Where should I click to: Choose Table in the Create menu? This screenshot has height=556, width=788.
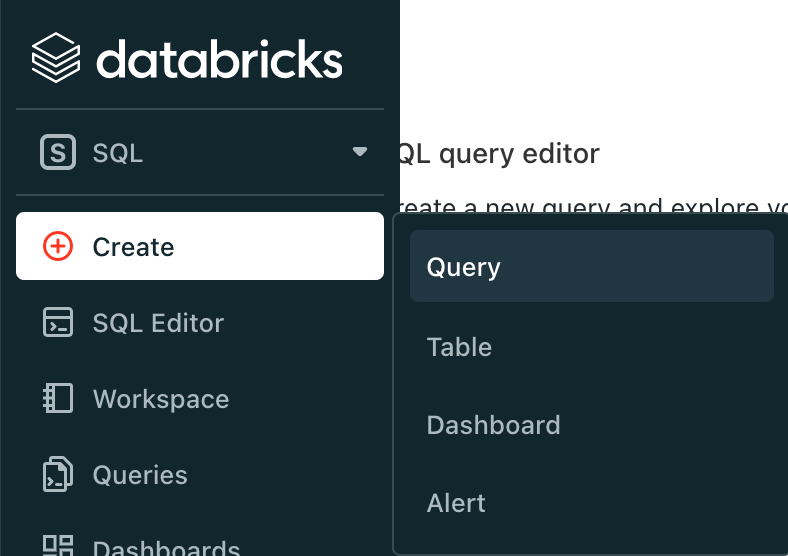[x=459, y=347]
